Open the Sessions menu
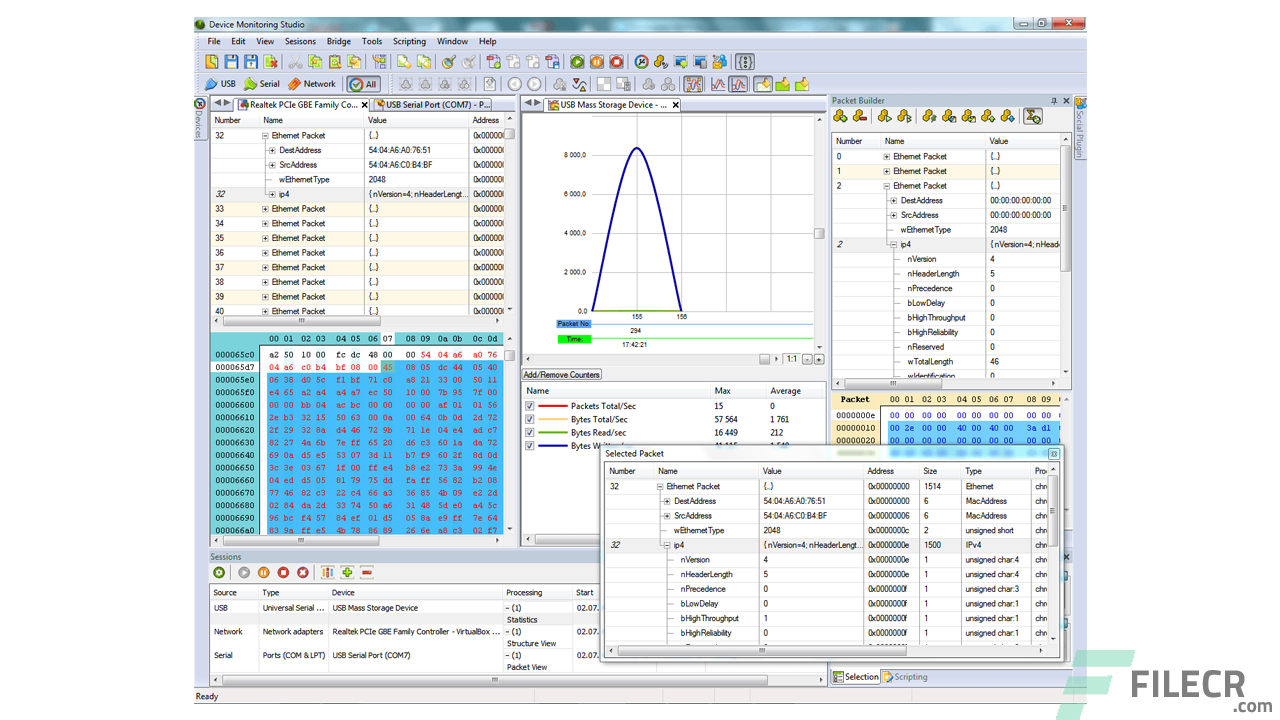The width and height of the screenshot is (1280, 720). coord(300,41)
